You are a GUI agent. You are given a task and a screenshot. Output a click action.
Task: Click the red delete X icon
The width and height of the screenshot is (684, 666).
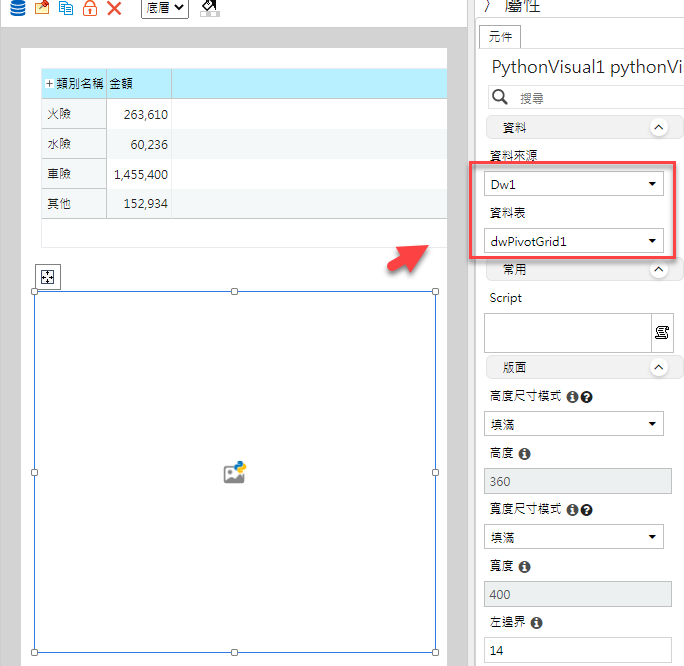click(114, 8)
